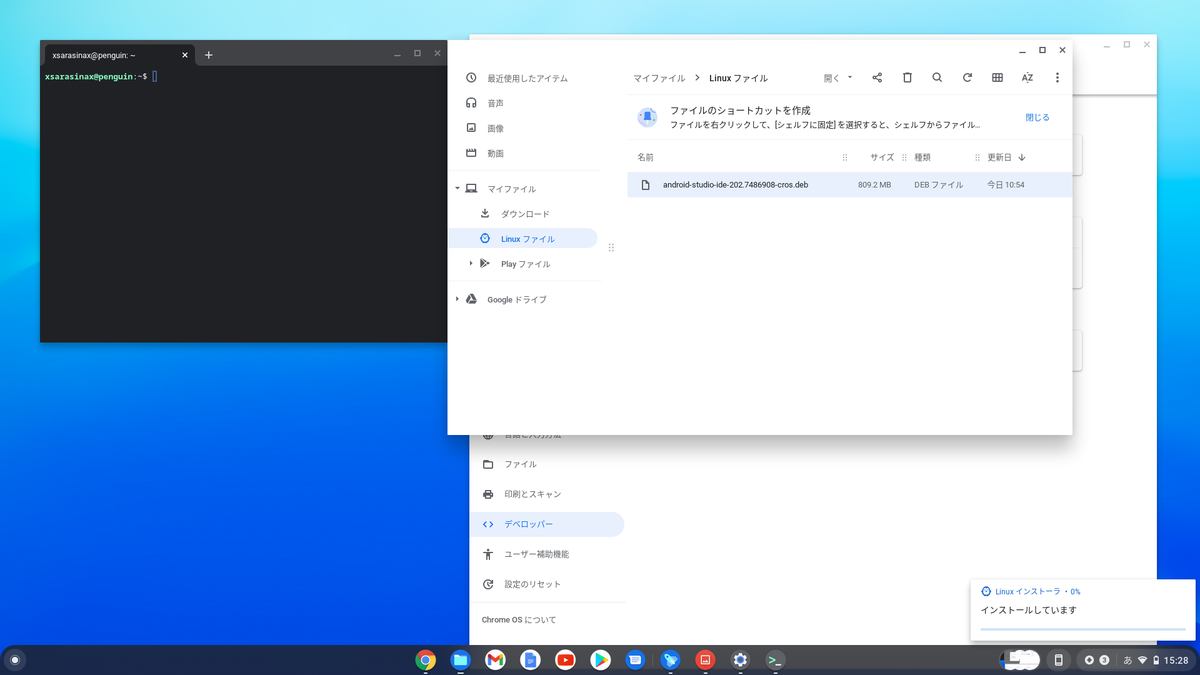Image resolution: width=1200 pixels, height=675 pixels.
Task: Open ファイル in Settings sidebar
Action: click(x=520, y=464)
